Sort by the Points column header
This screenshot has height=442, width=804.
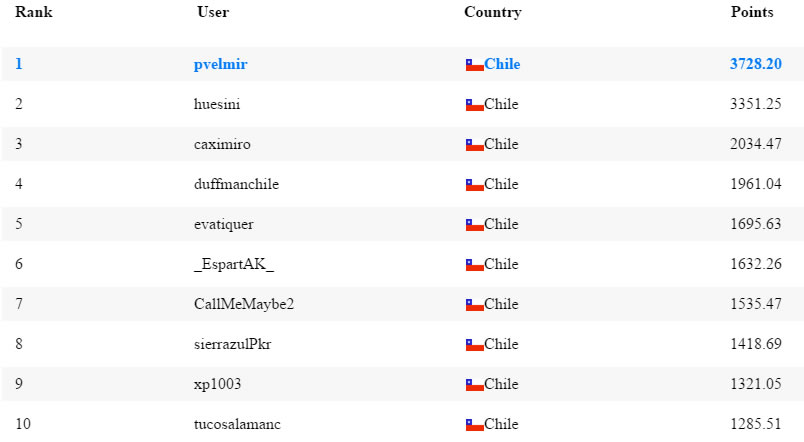[x=752, y=13]
